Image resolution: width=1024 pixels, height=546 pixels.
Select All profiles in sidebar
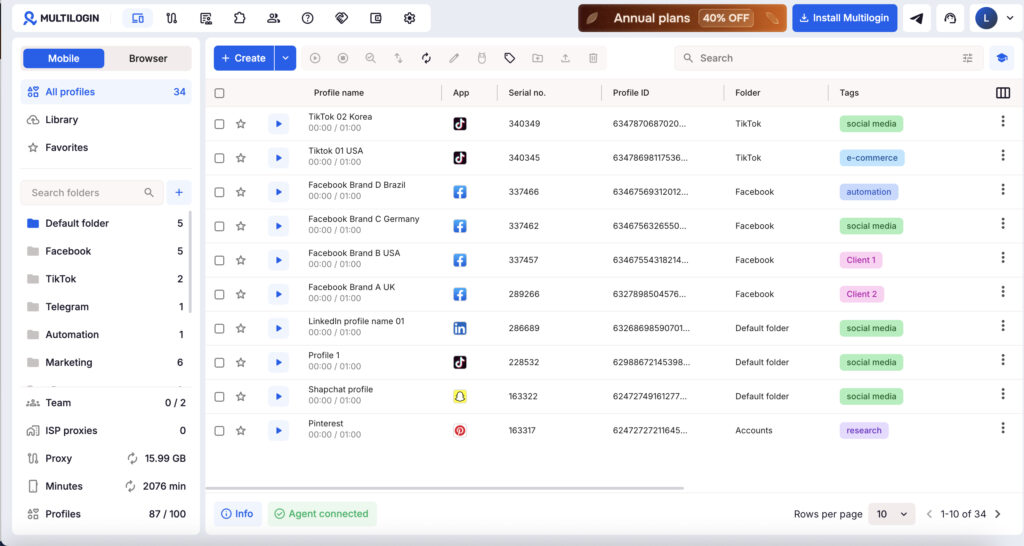106,92
